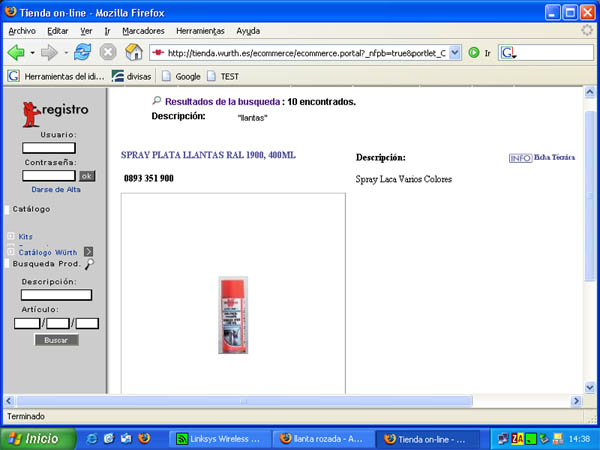Open 'Herramientas del idi...' bookmark
Screen dimensions: 600x450
pyautogui.click(x=56, y=76)
